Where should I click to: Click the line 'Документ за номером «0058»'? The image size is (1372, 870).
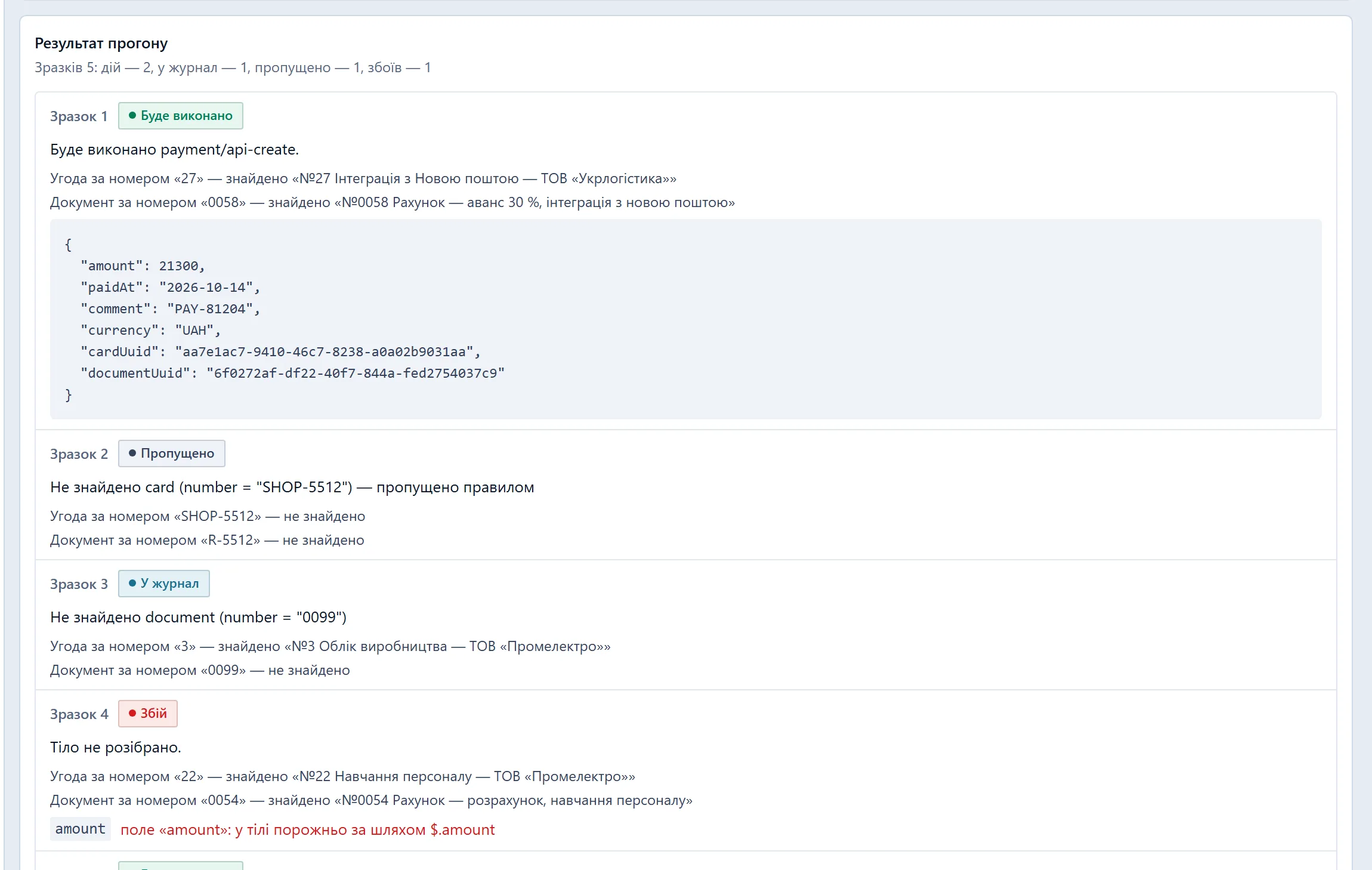[393, 202]
